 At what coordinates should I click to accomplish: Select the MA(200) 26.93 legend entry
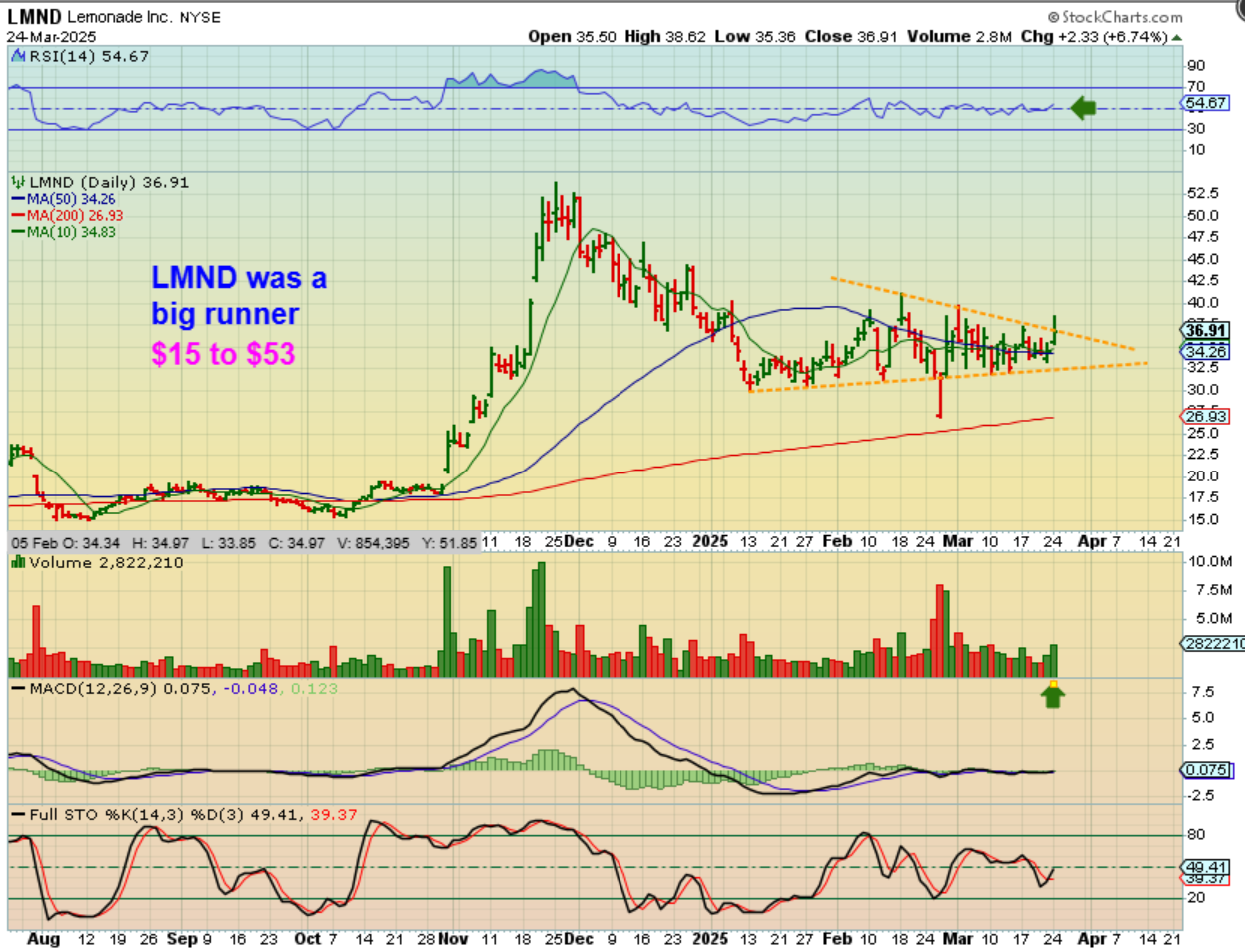(x=65, y=215)
